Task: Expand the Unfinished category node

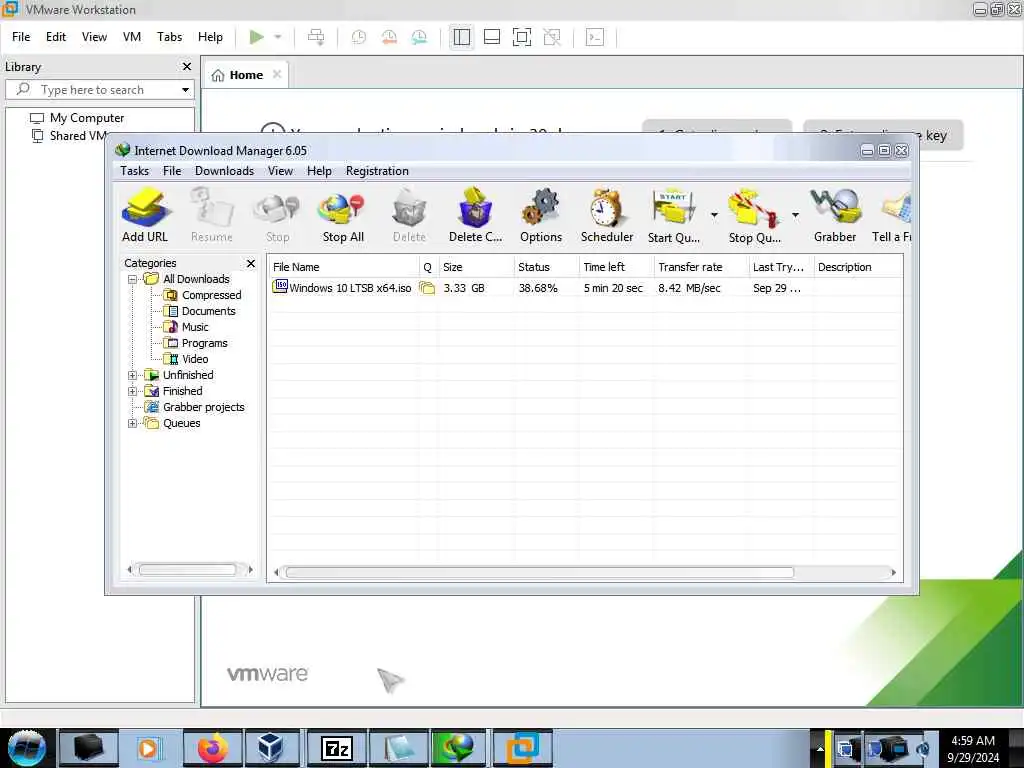Action: click(133, 376)
